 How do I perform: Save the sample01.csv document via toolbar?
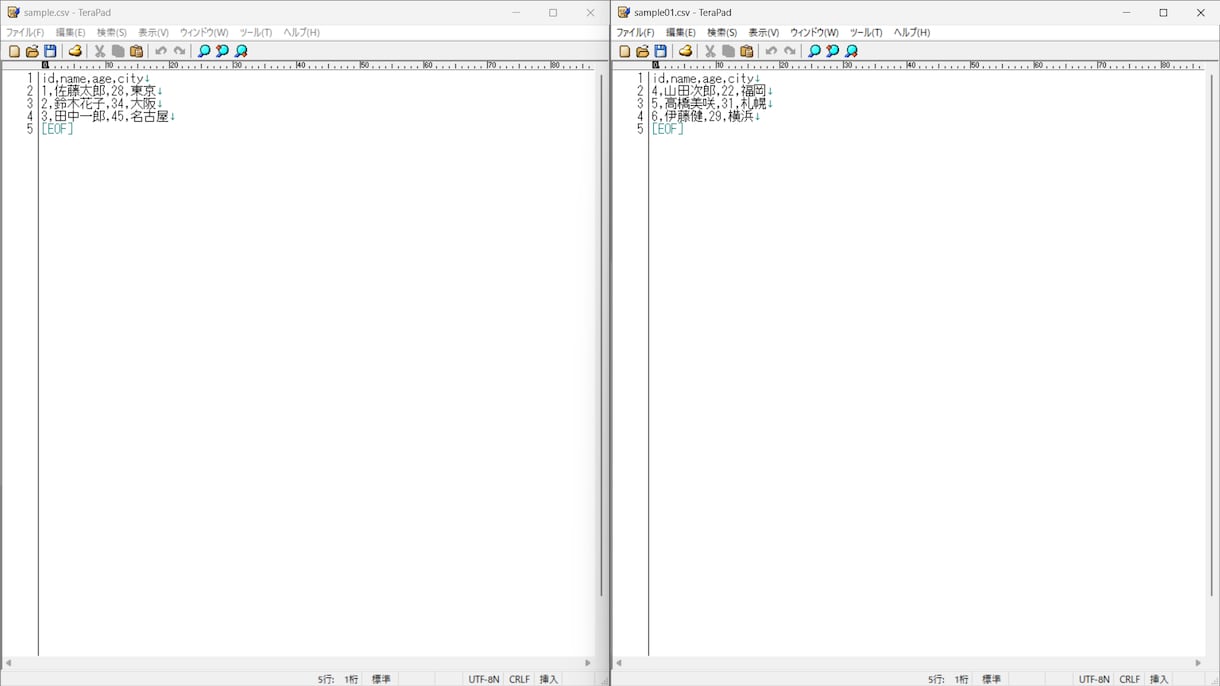click(660, 51)
